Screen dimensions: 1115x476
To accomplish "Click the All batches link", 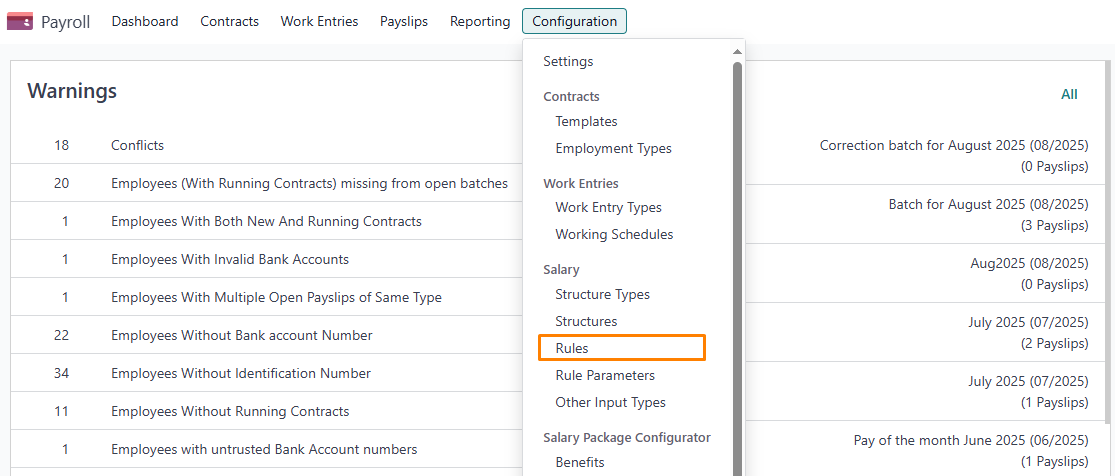I will point(1069,94).
